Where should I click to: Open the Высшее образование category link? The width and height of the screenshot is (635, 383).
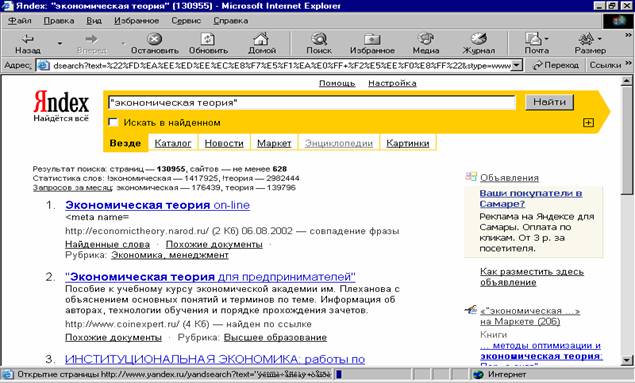point(275,337)
